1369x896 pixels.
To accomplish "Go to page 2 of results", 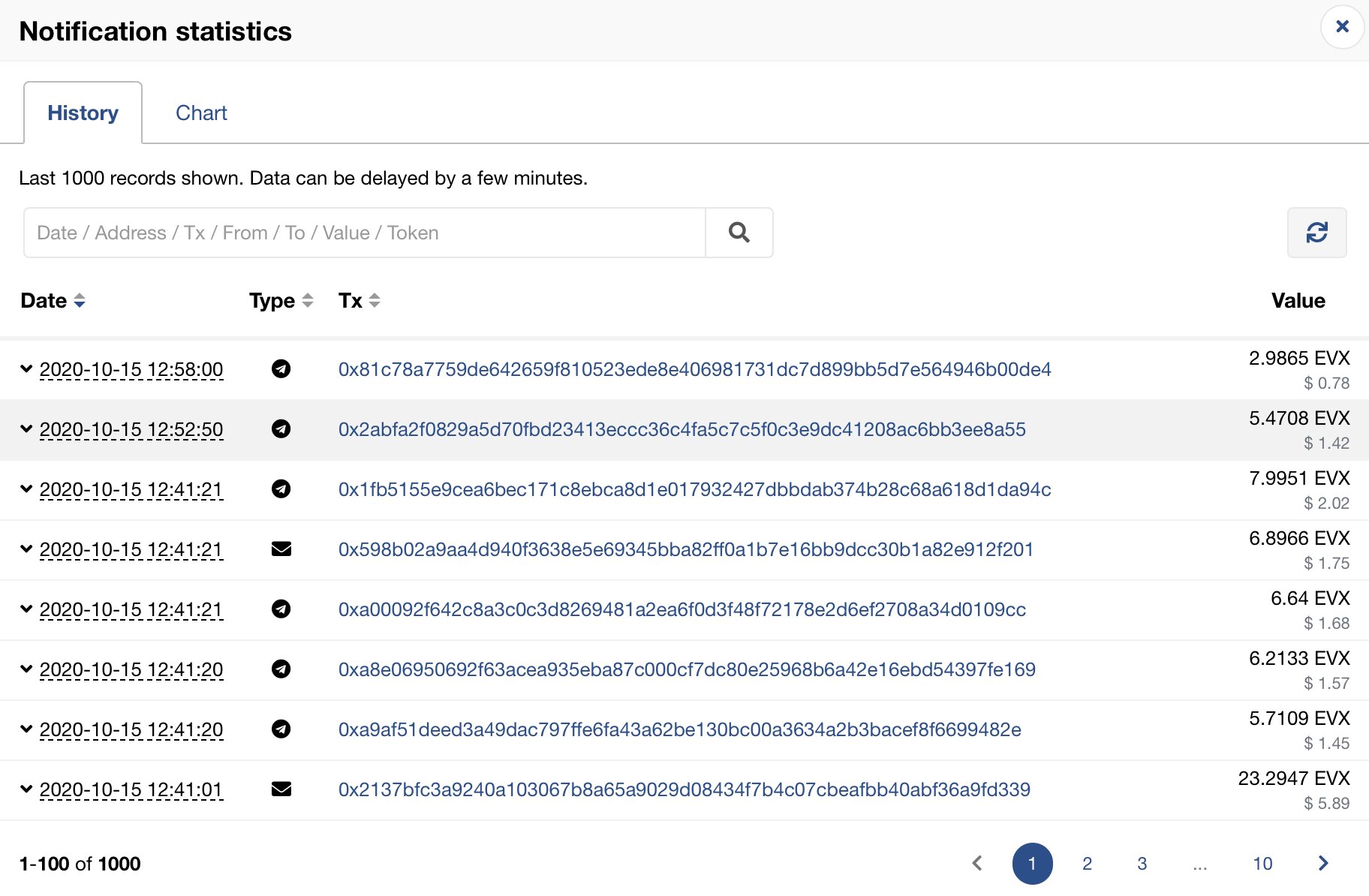I will (1087, 864).
